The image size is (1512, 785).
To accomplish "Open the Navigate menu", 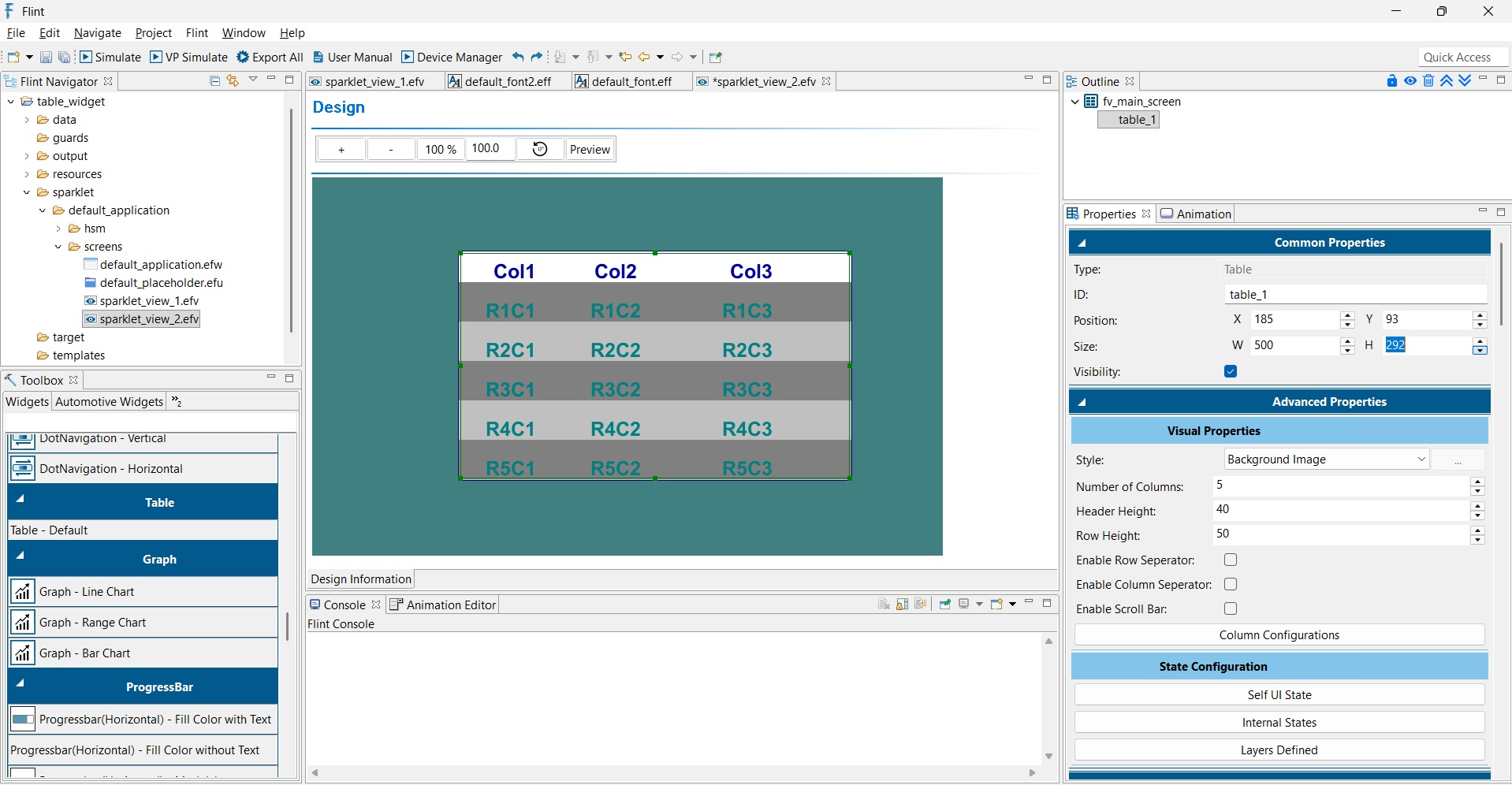I will point(98,33).
